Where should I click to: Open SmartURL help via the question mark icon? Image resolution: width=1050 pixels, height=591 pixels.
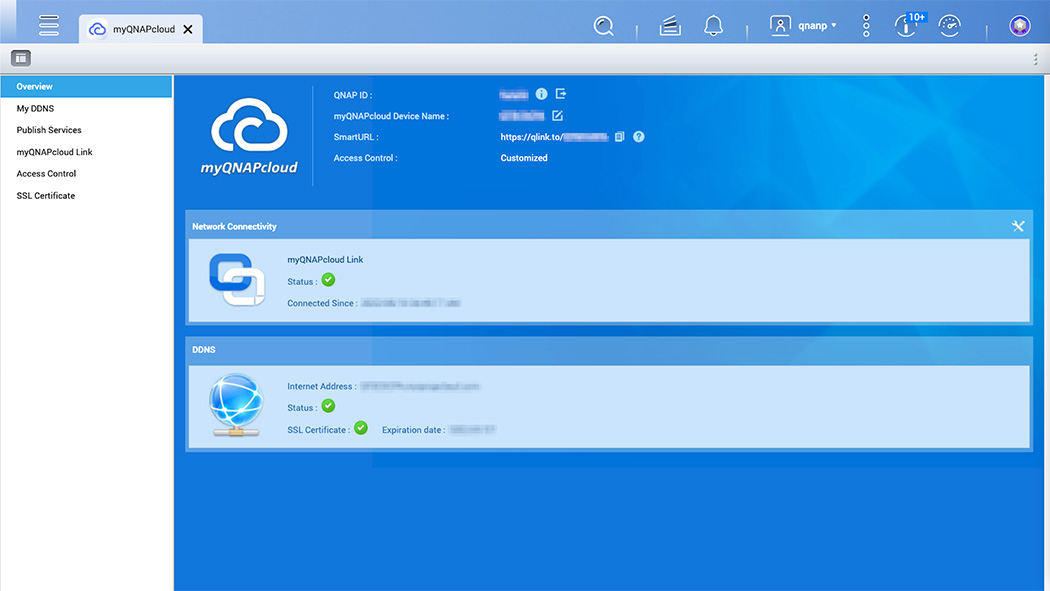[x=638, y=136]
